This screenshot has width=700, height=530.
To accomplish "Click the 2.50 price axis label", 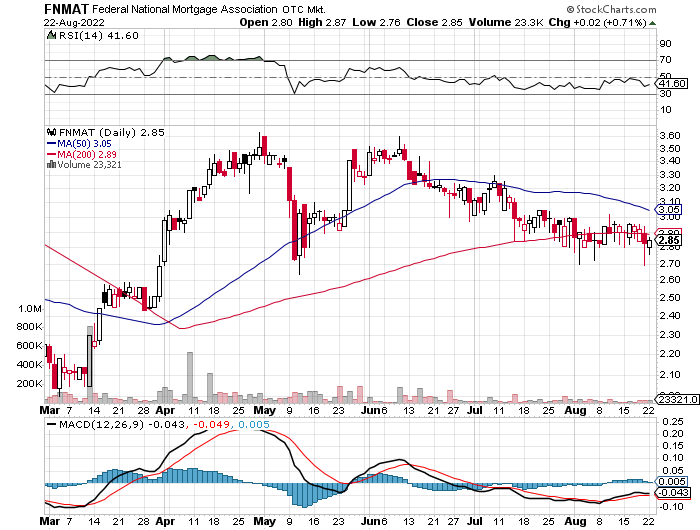I will click(x=670, y=297).
